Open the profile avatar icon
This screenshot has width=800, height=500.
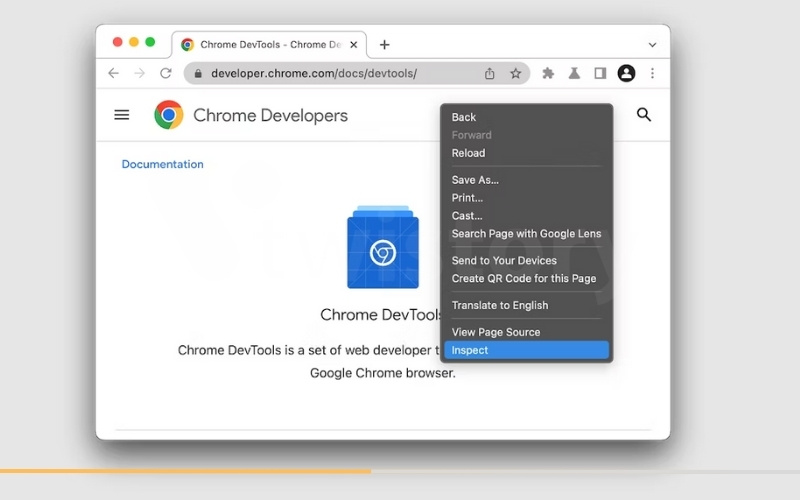[x=626, y=73]
